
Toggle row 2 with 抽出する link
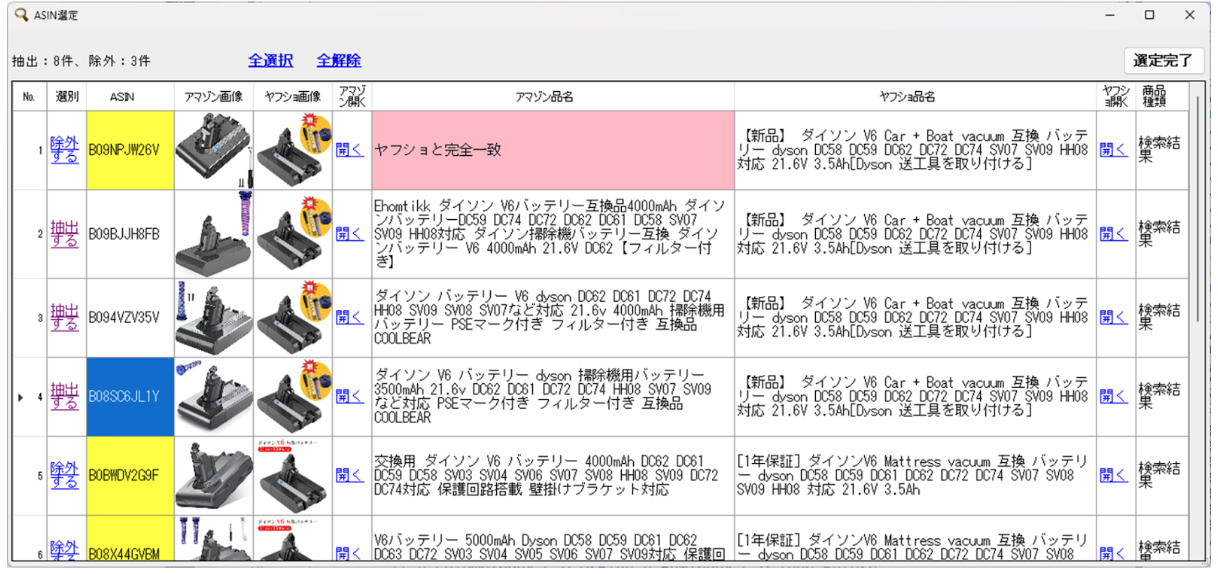coord(65,234)
